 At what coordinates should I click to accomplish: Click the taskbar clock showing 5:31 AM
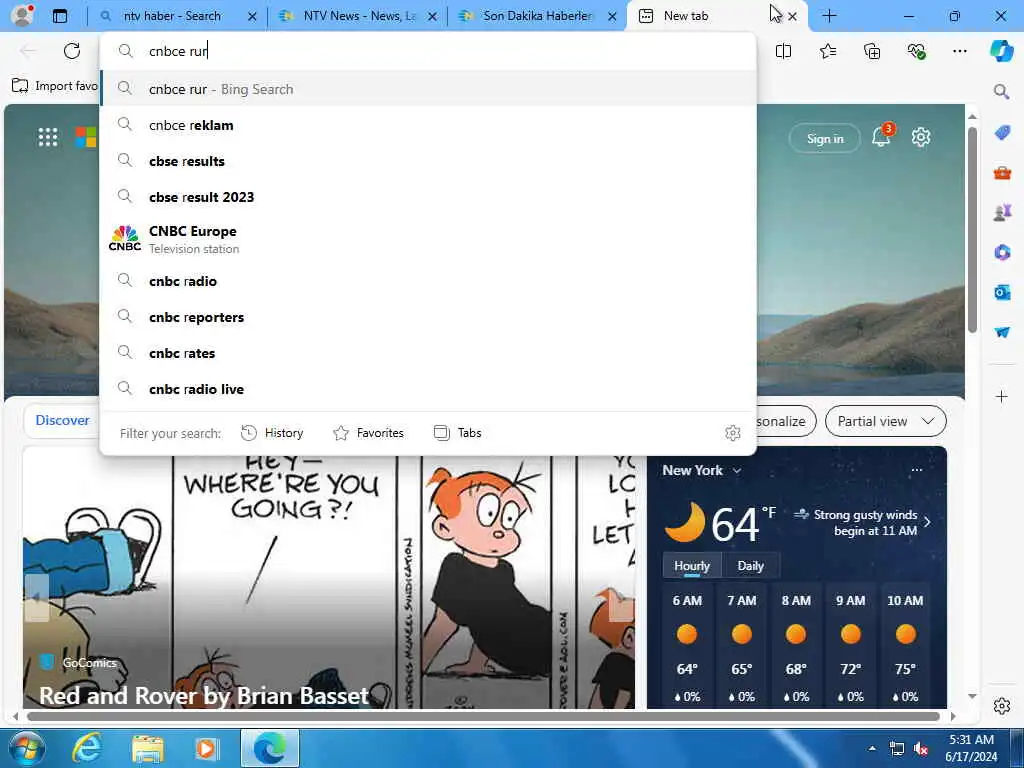click(972, 748)
